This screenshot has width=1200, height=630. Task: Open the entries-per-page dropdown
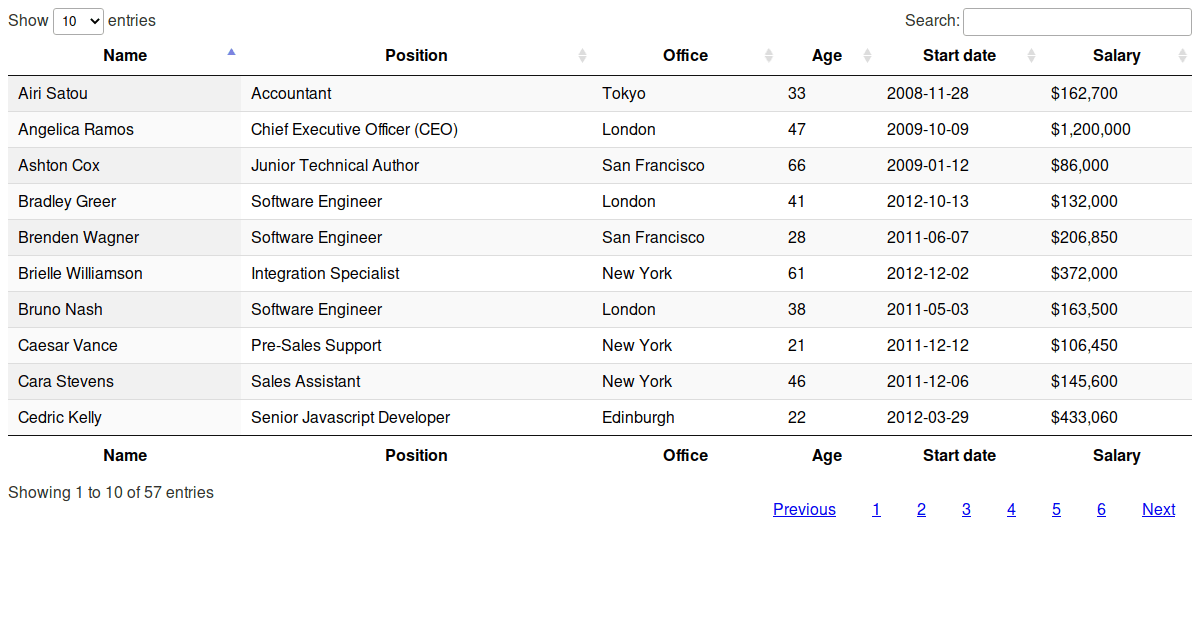[78, 21]
